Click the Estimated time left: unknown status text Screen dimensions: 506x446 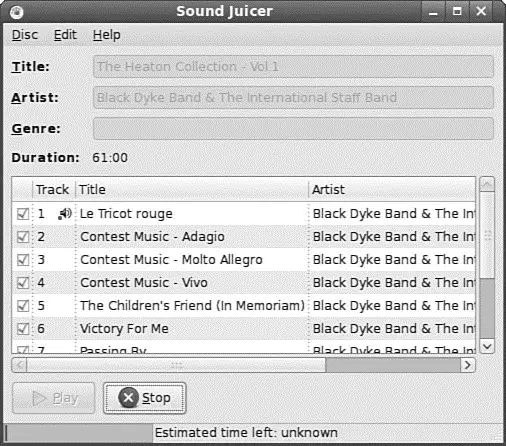coord(246,433)
